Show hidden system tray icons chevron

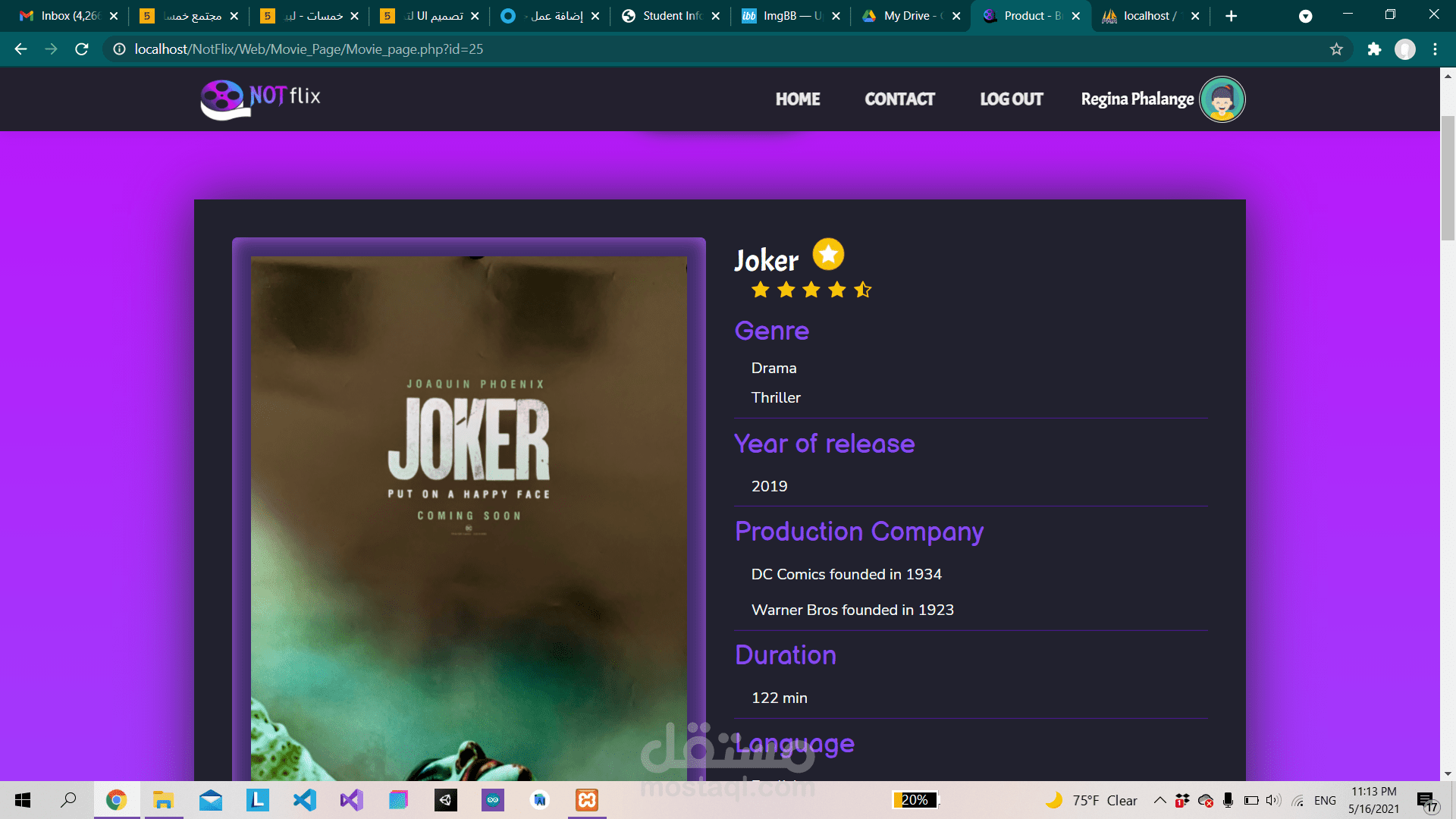click(1159, 800)
